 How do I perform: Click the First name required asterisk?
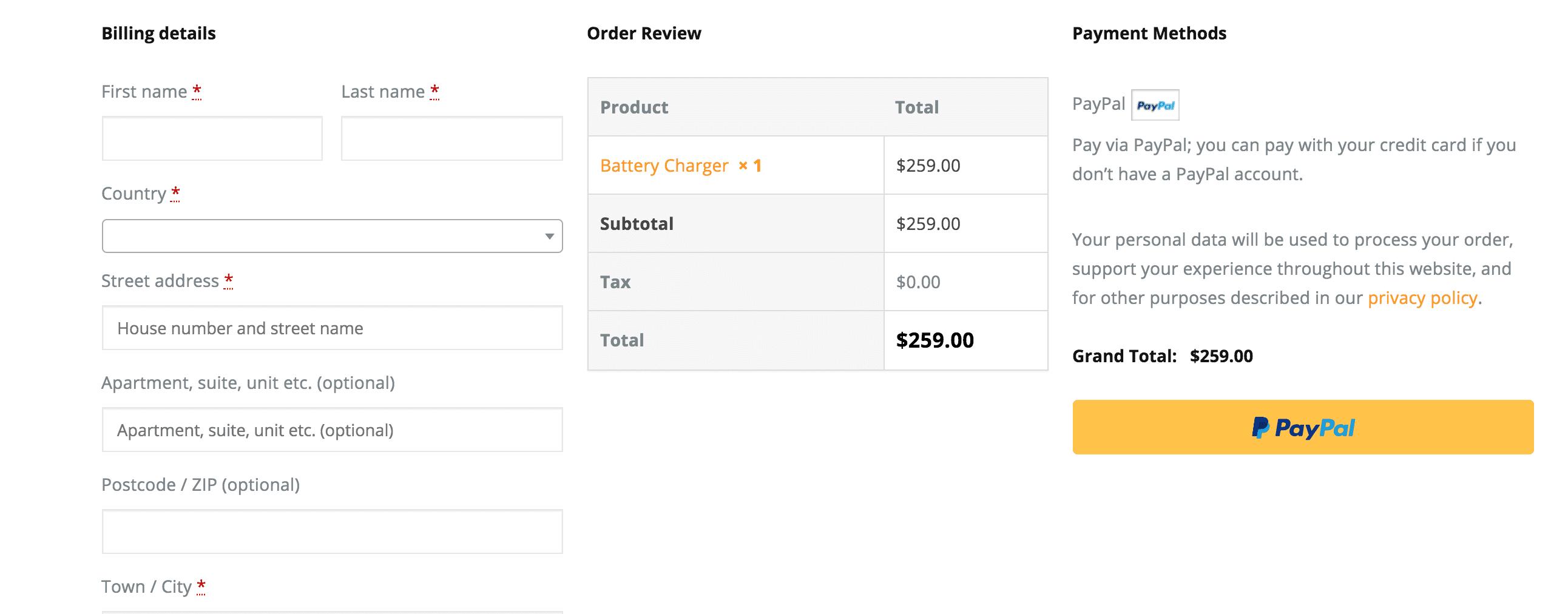coord(197,91)
